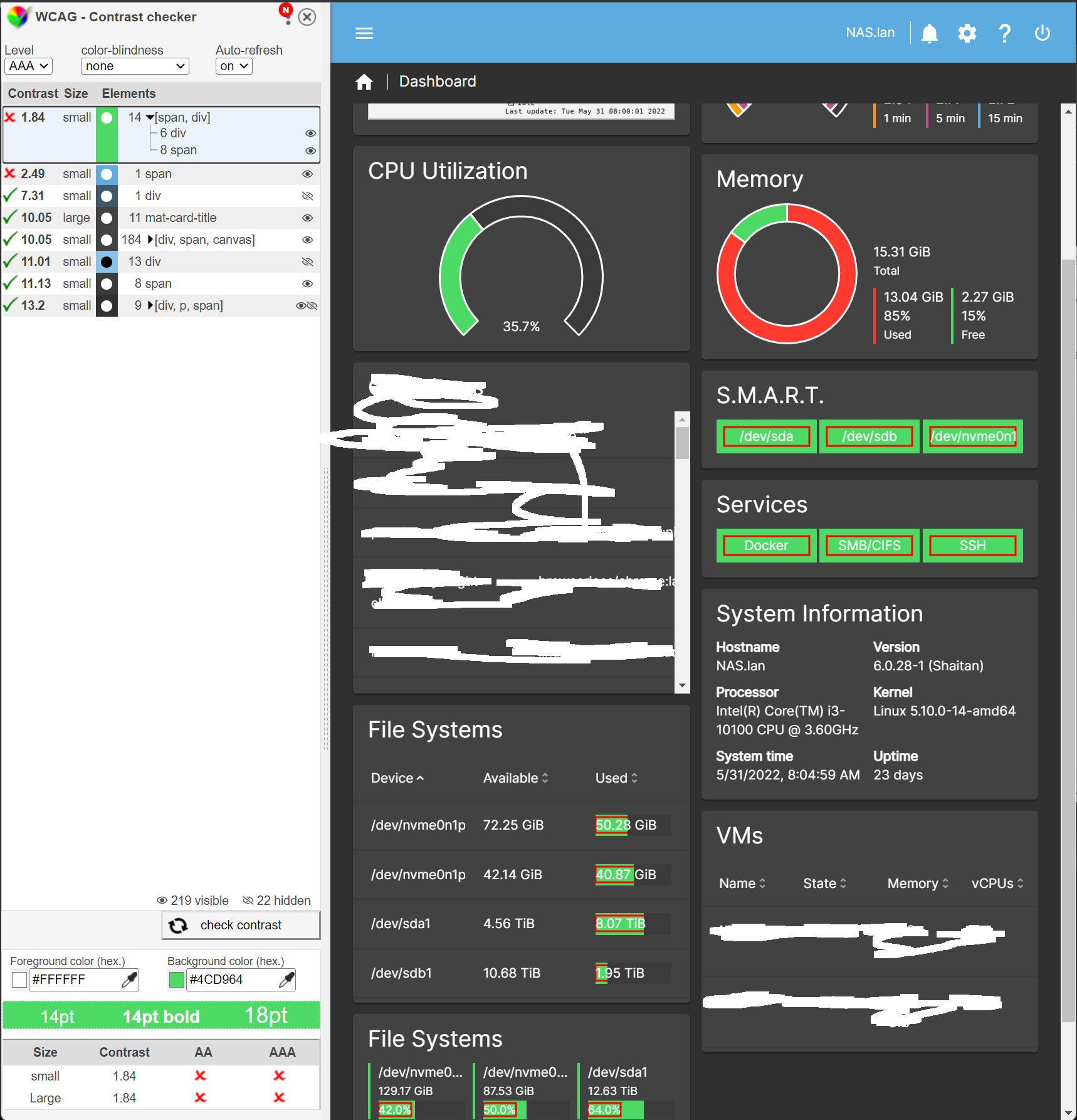
Task: Click the background color swatch
Action: [x=177, y=980]
